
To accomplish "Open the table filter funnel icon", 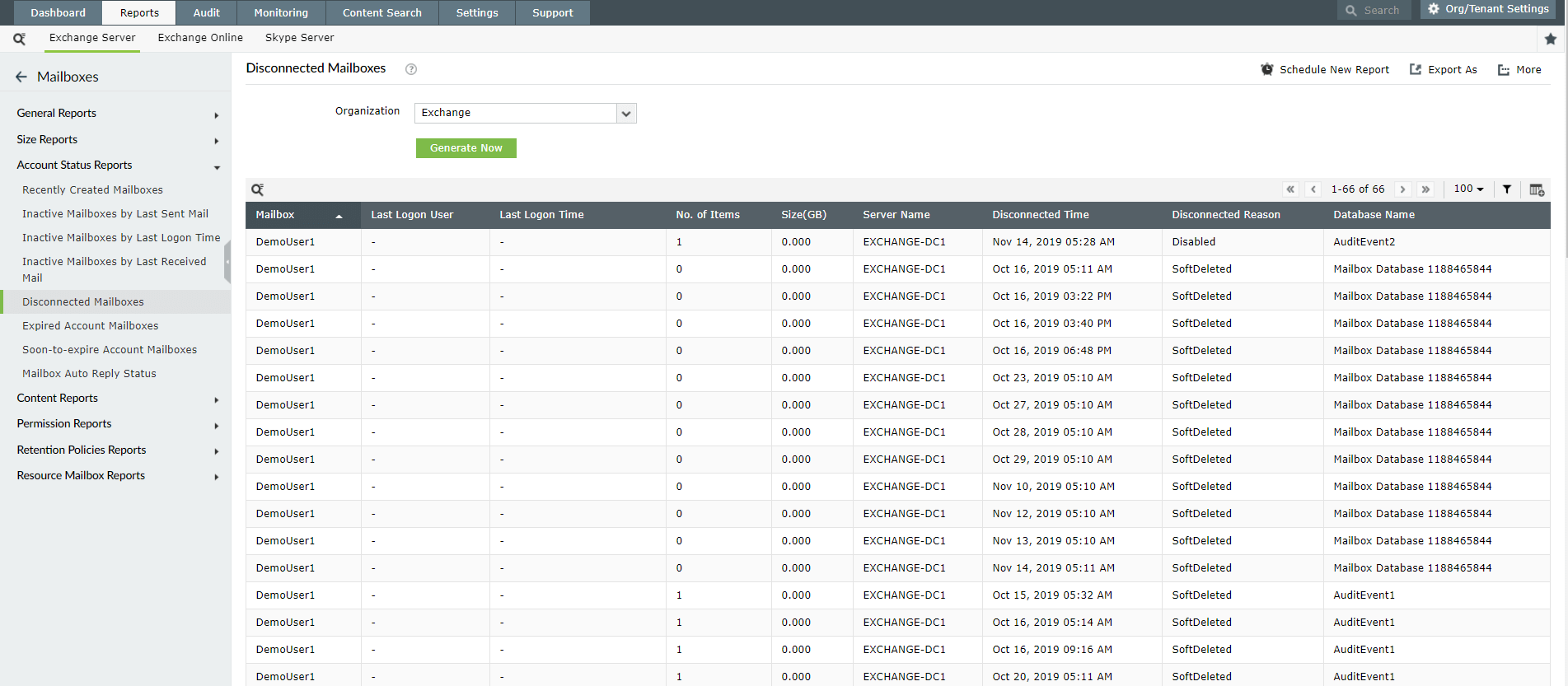I will [1507, 189].
